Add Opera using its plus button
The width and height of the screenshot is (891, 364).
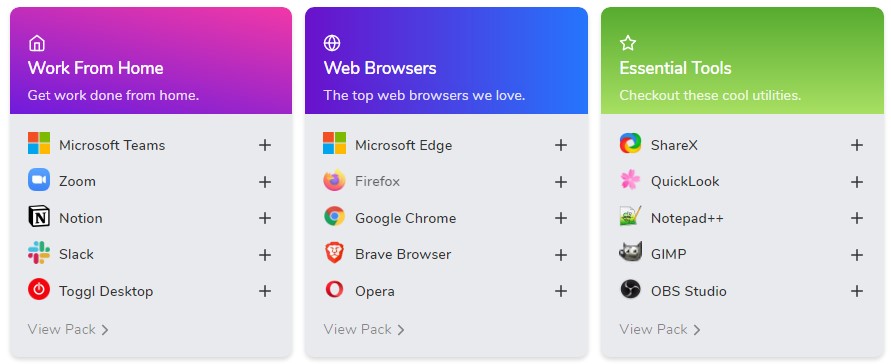(x=561, y=291)
